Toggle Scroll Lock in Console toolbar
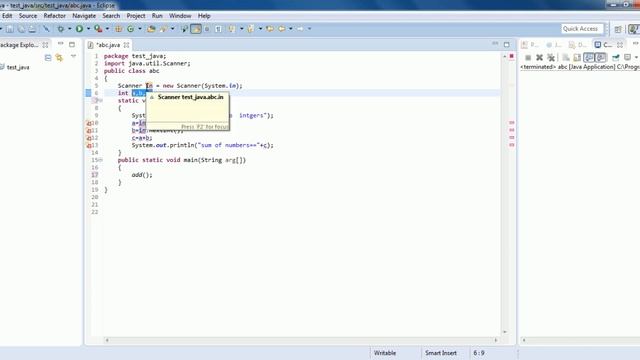Viewport: 640px width, 360px height. tap(577, 58)
